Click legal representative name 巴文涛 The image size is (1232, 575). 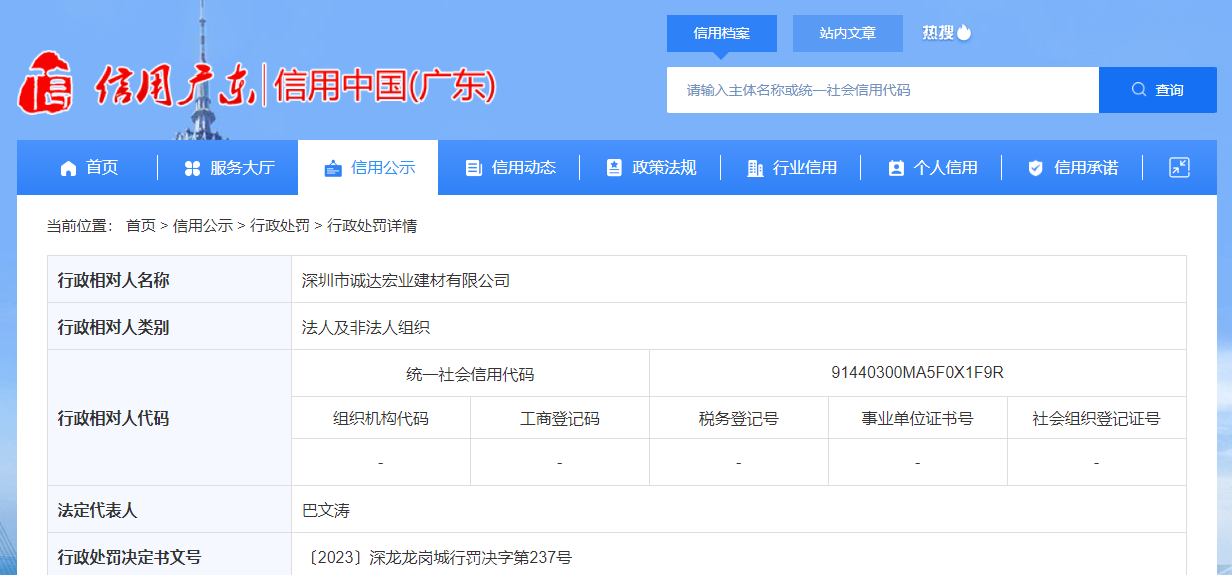click(x=326, y=510)
